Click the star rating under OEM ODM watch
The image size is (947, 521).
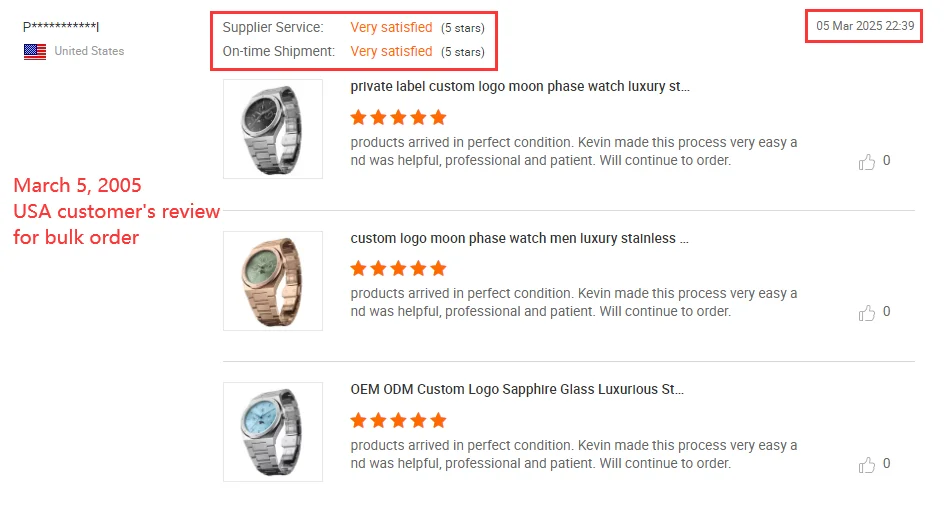coord(398,421)
